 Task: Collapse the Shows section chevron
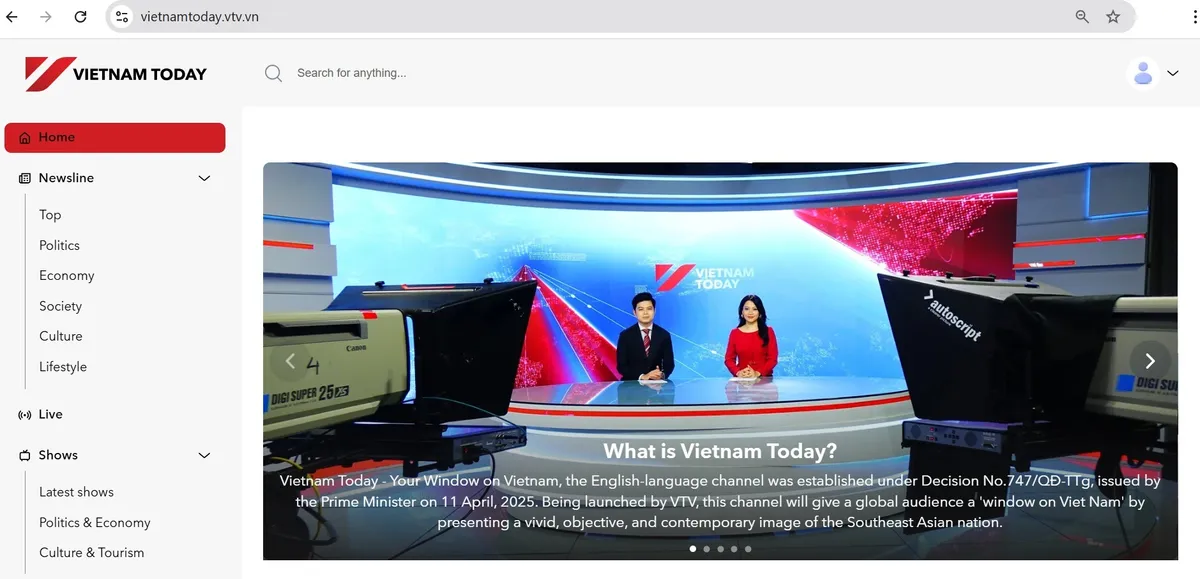point(204,455)
